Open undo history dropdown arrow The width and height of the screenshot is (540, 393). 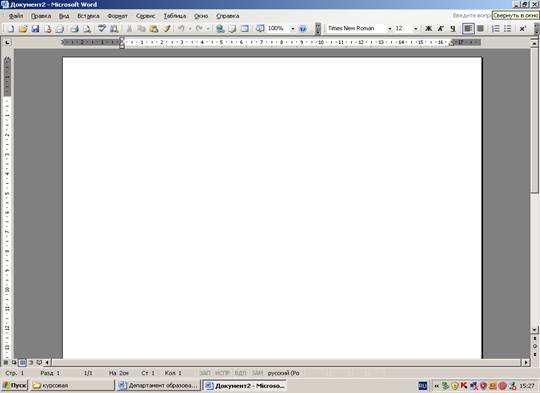[189, 29]
